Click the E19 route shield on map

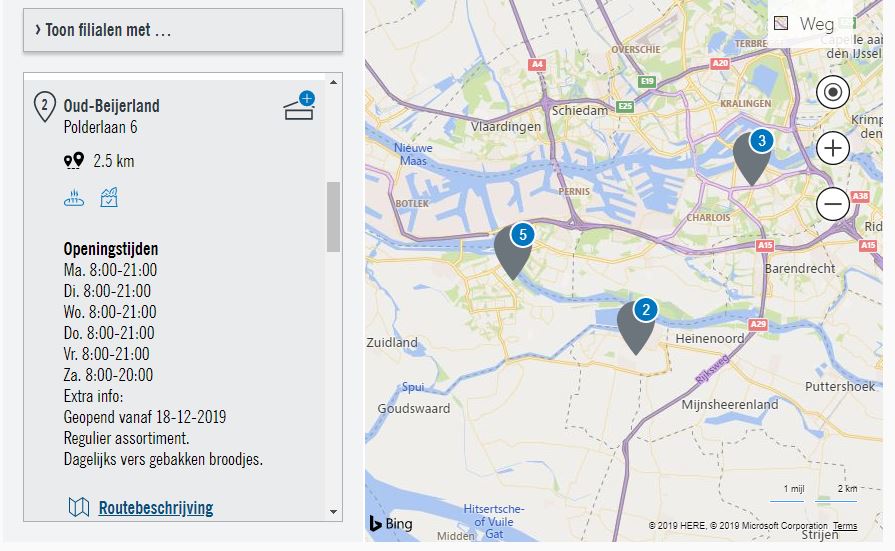point(647,81)
